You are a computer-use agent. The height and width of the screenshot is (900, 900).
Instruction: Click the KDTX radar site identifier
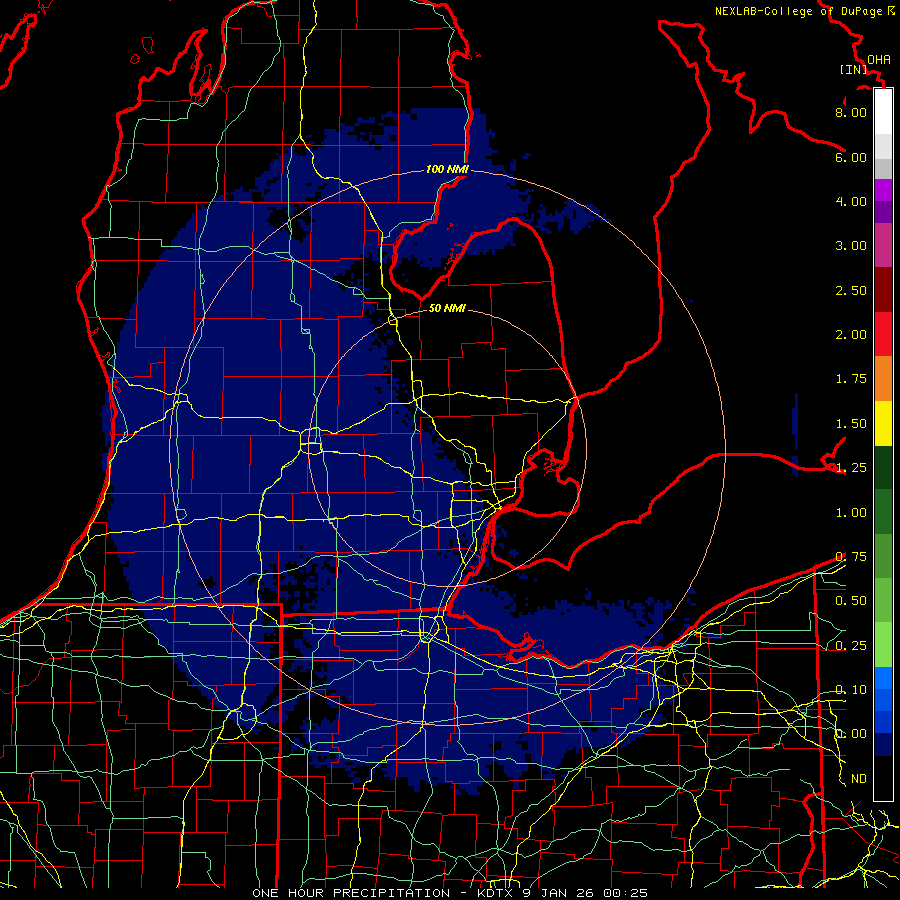point(496,893)
